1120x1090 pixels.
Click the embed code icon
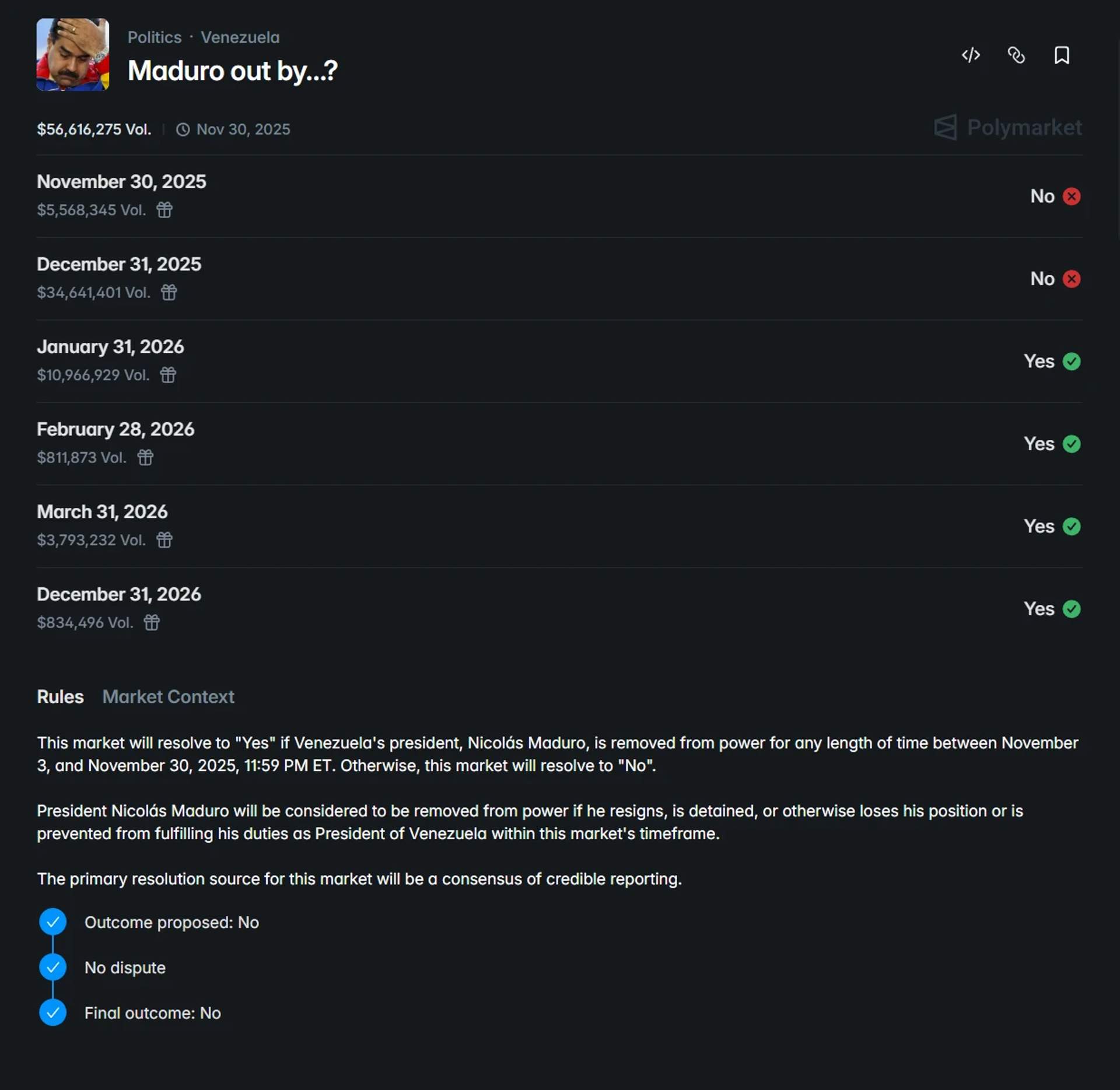click(x=971, y=55)
